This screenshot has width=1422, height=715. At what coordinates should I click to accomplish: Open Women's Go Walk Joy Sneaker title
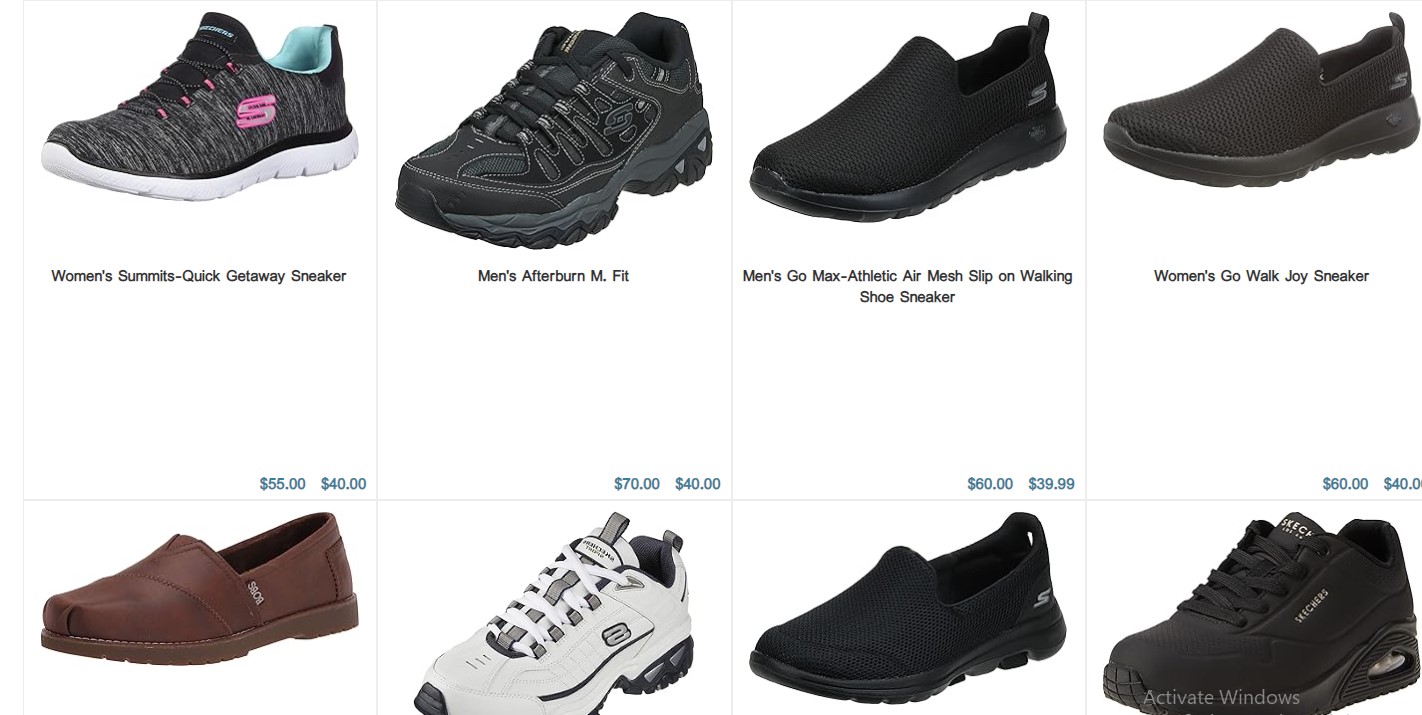[x=1261, y=276]
